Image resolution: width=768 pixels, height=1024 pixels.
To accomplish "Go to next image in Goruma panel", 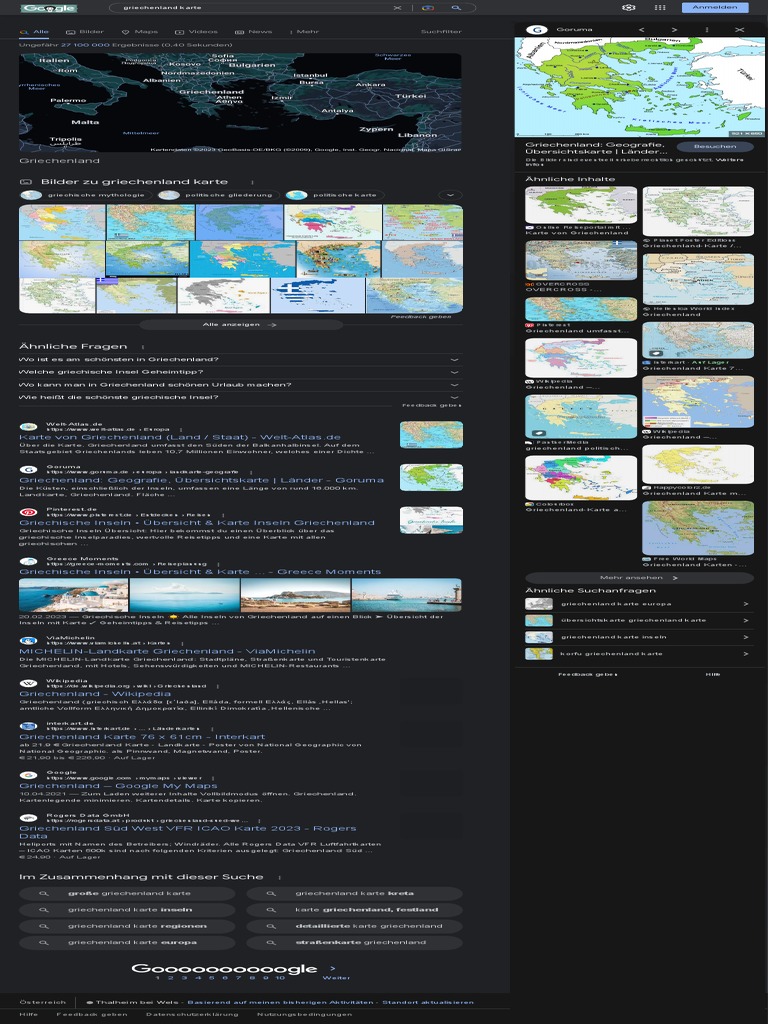I will point(674,29).
